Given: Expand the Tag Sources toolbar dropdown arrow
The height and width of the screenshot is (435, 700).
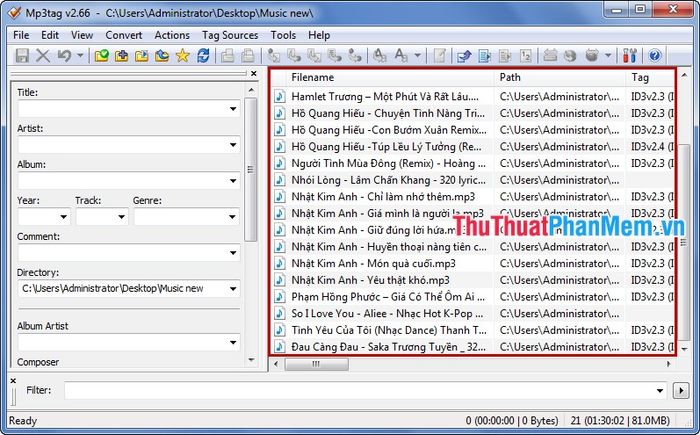Looking at the screenshot, I should tap(608, 56).
